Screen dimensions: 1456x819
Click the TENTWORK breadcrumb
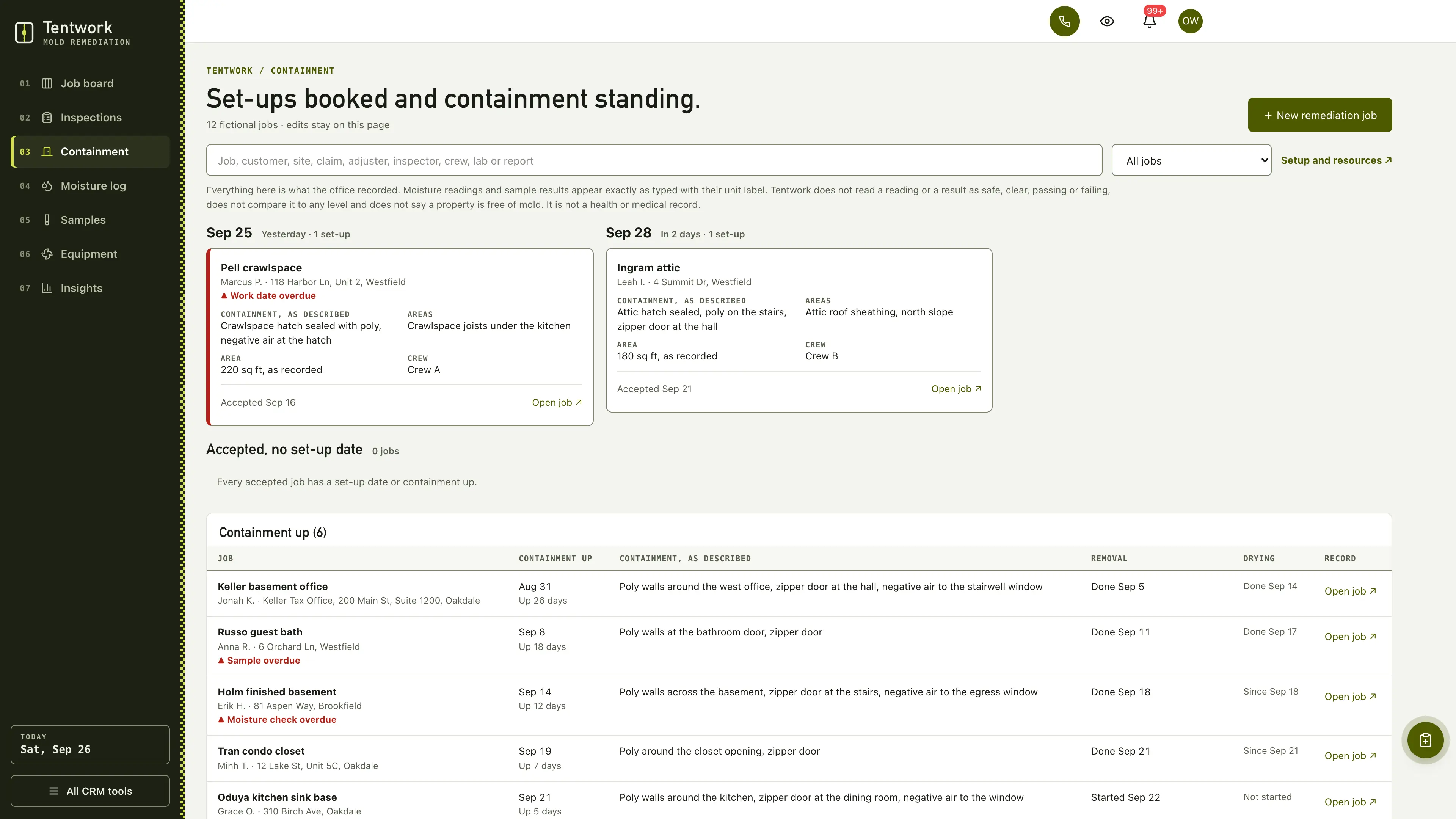click(x=229, y=71)
